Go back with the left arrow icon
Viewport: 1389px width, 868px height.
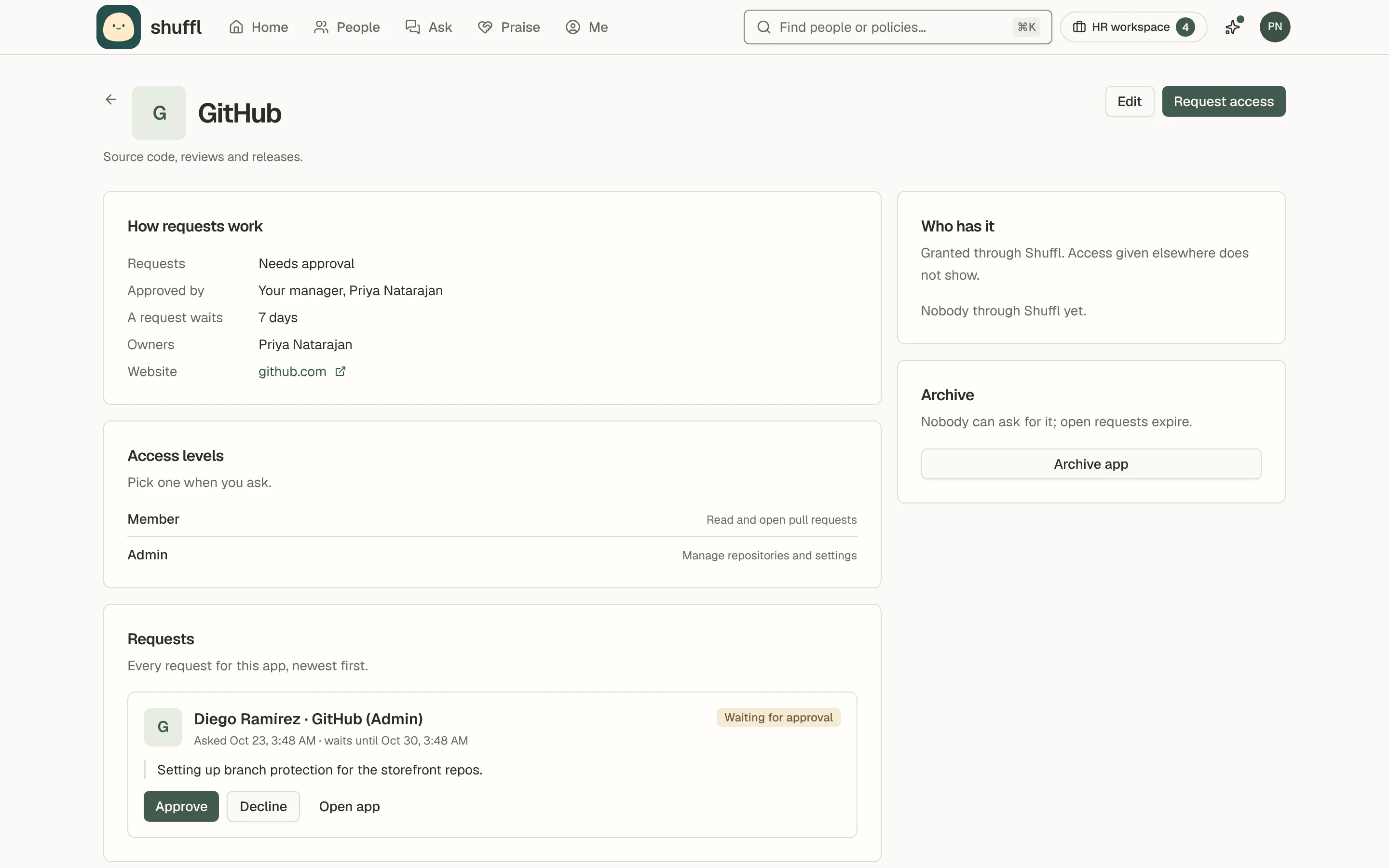pos(111,99)
